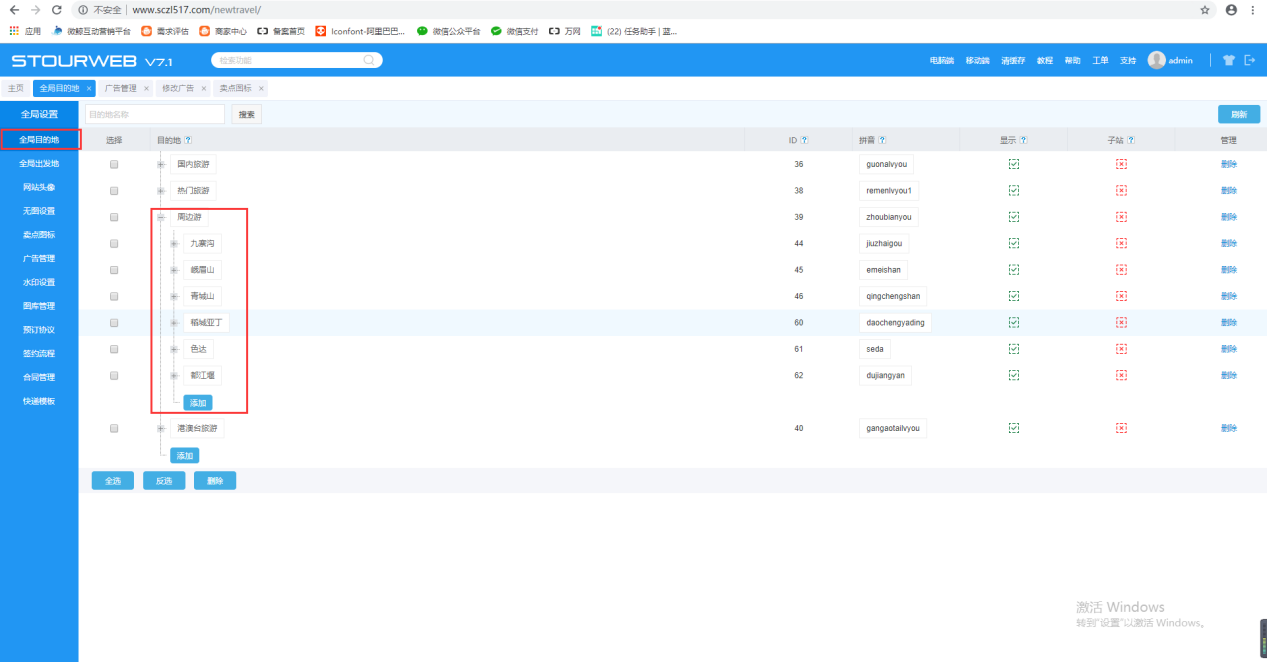Close the 卖点图标 tab
This screenshot has height=662, width=1267.
point(262,89)
